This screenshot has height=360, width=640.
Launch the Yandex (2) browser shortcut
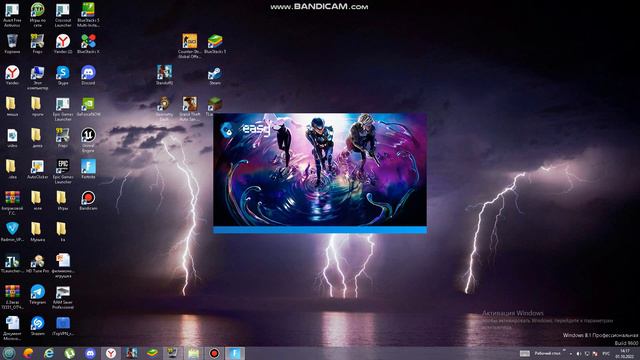63,44
